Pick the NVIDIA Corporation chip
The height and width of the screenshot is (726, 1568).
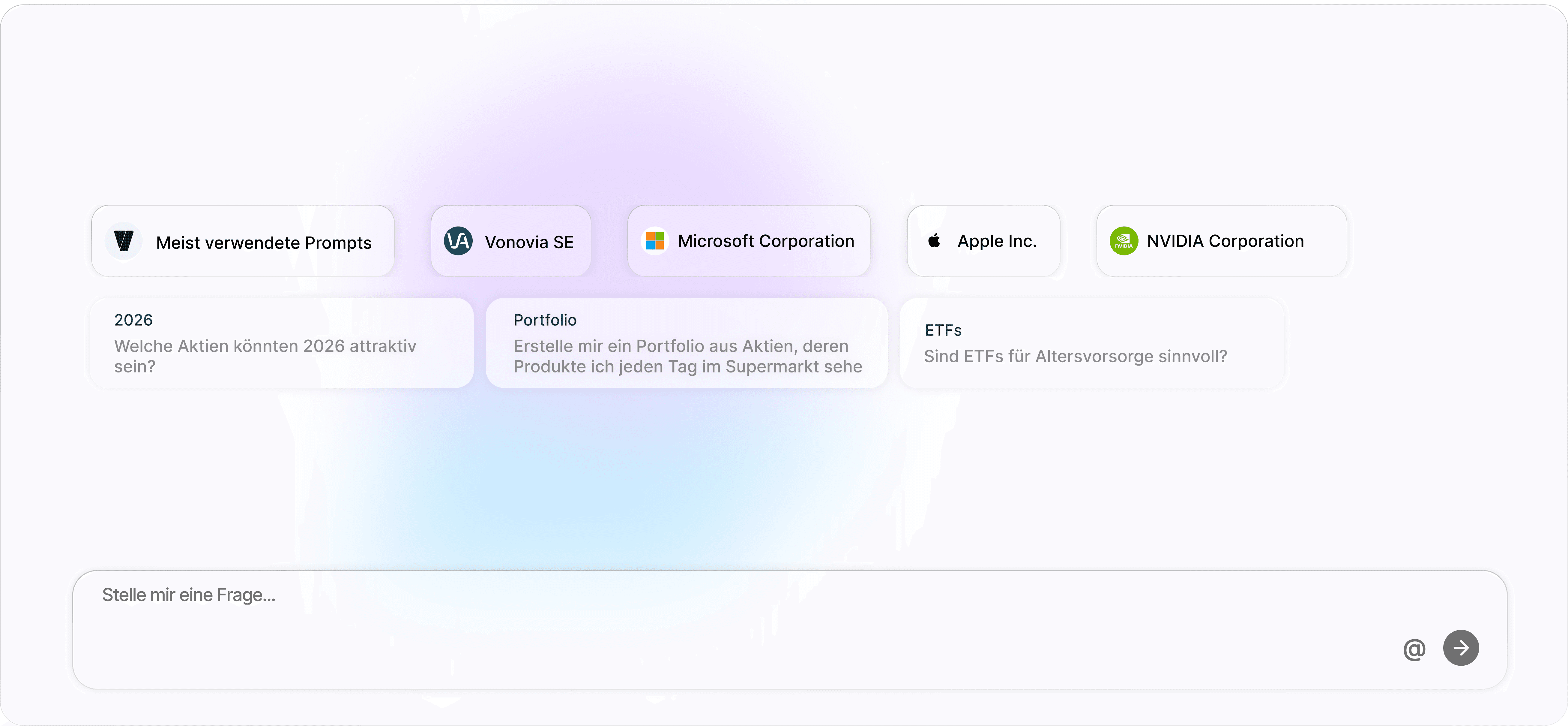pyautogui.click(x=1225, y=241)
